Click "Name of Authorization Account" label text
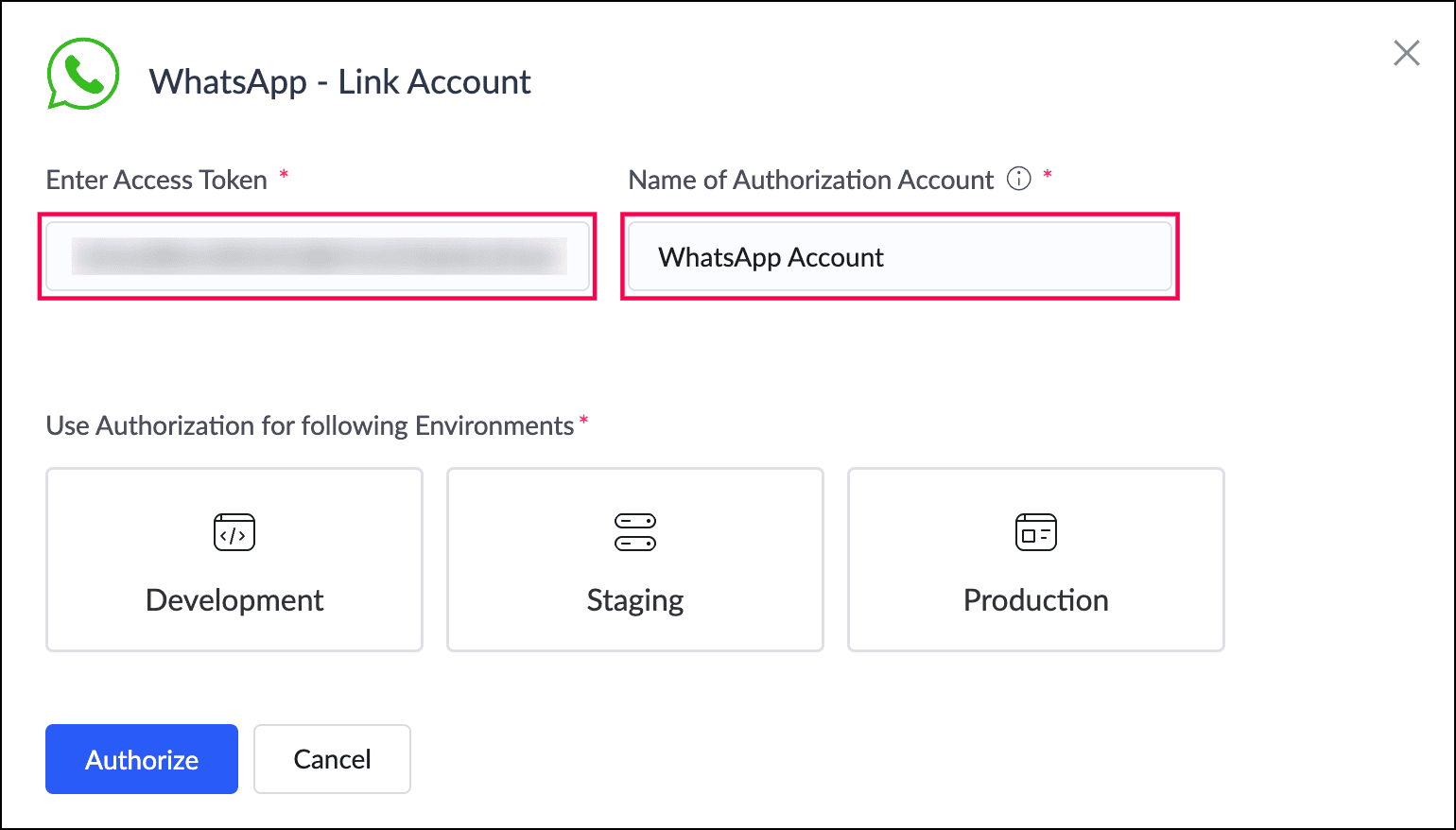Screen dimensions: 1456x830 coord(811,180)
